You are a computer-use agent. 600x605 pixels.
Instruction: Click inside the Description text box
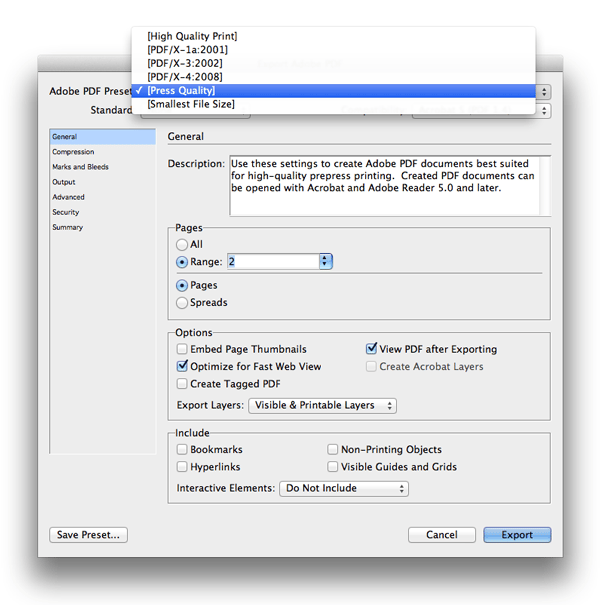(x=390, y=186)
